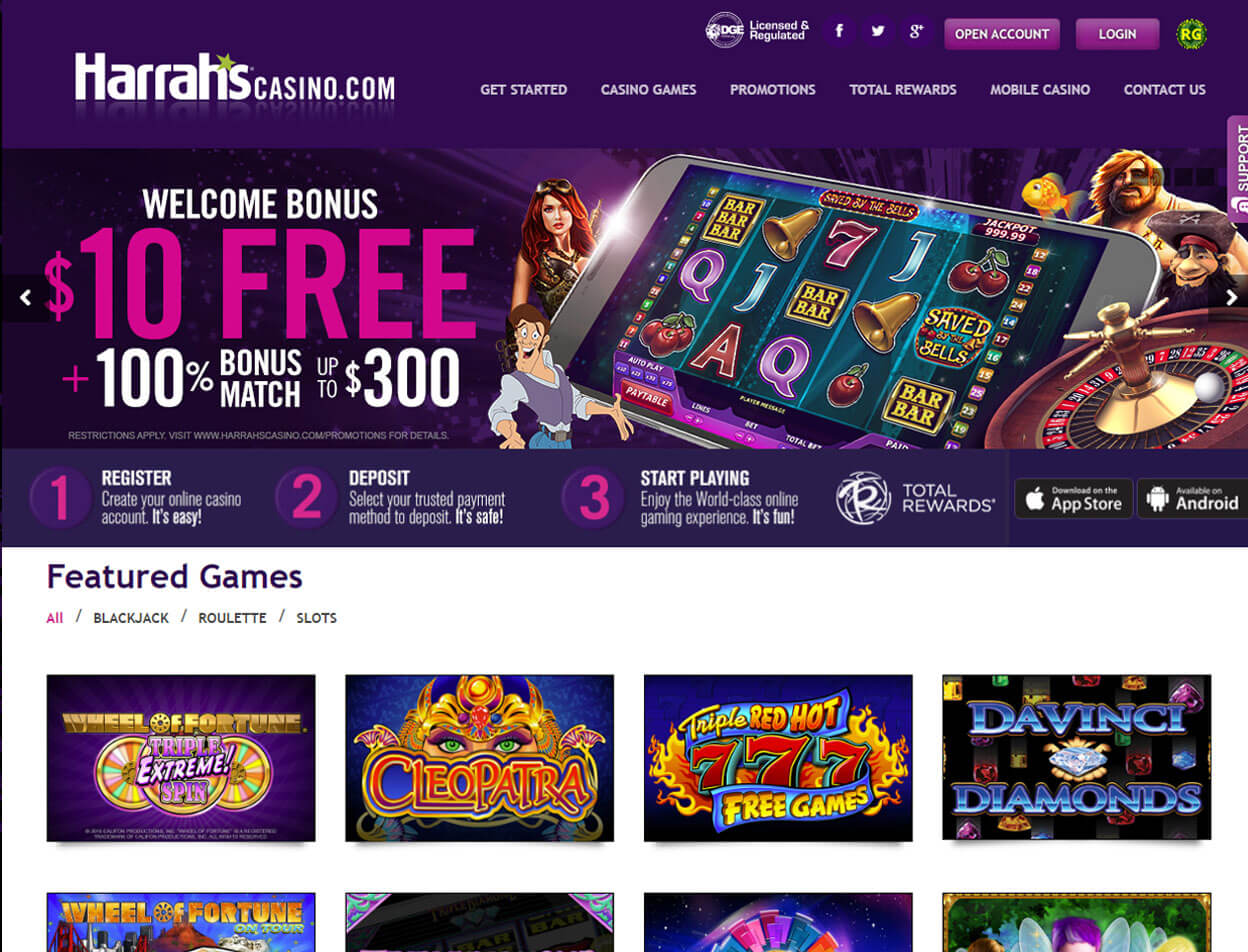This screenshot has width=1248, height=952.
Task: Download from the App Store badge
Action: [x=1074, y=498]
